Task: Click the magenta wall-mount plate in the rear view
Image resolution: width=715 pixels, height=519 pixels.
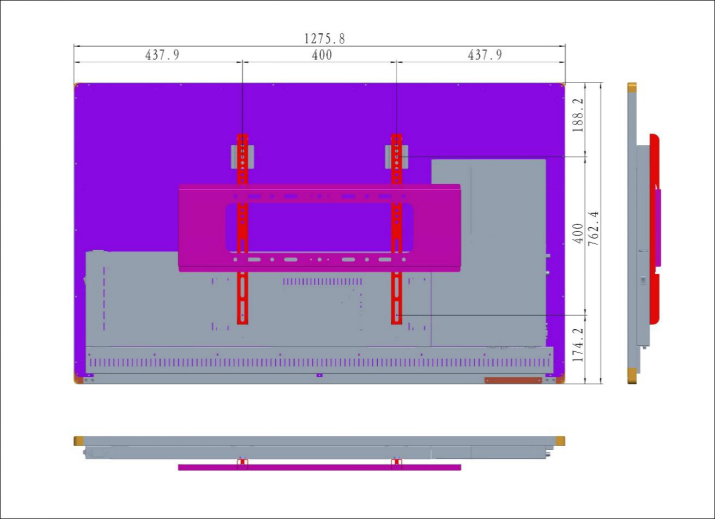Action: coord(319,228)
